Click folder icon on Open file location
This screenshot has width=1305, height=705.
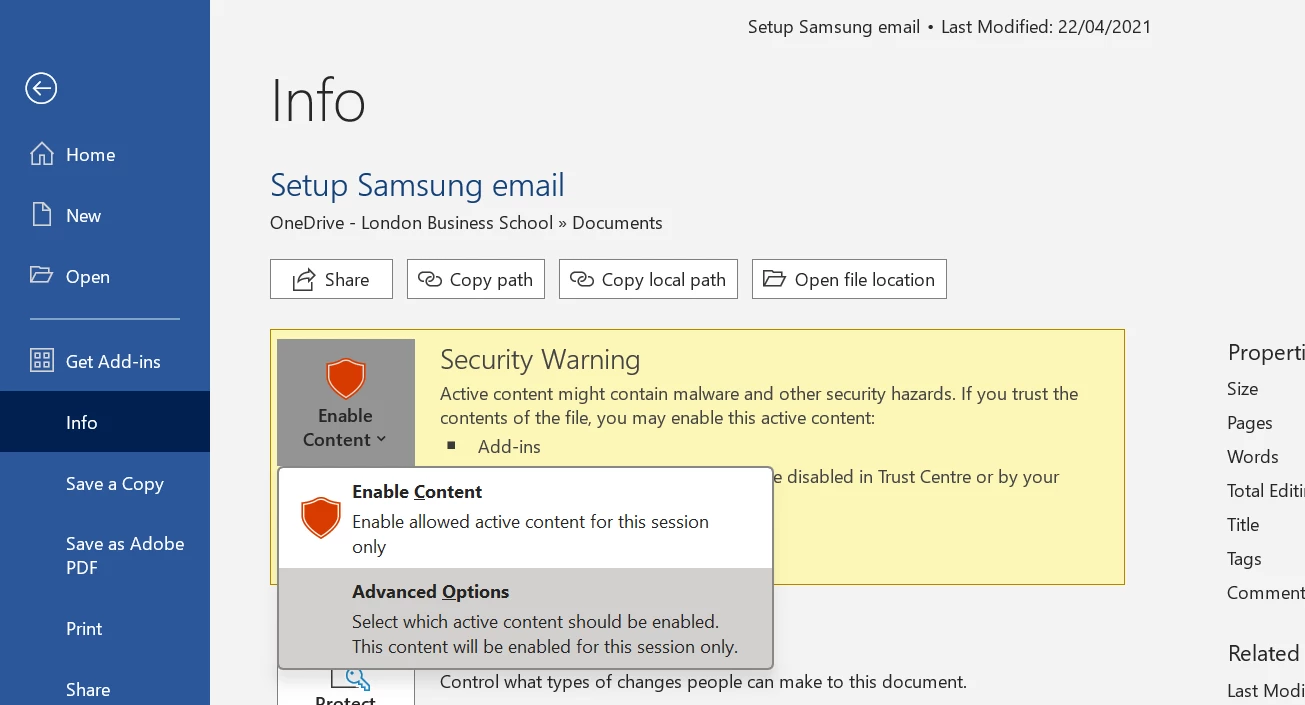pyautogui.click(x=774, y=279)
